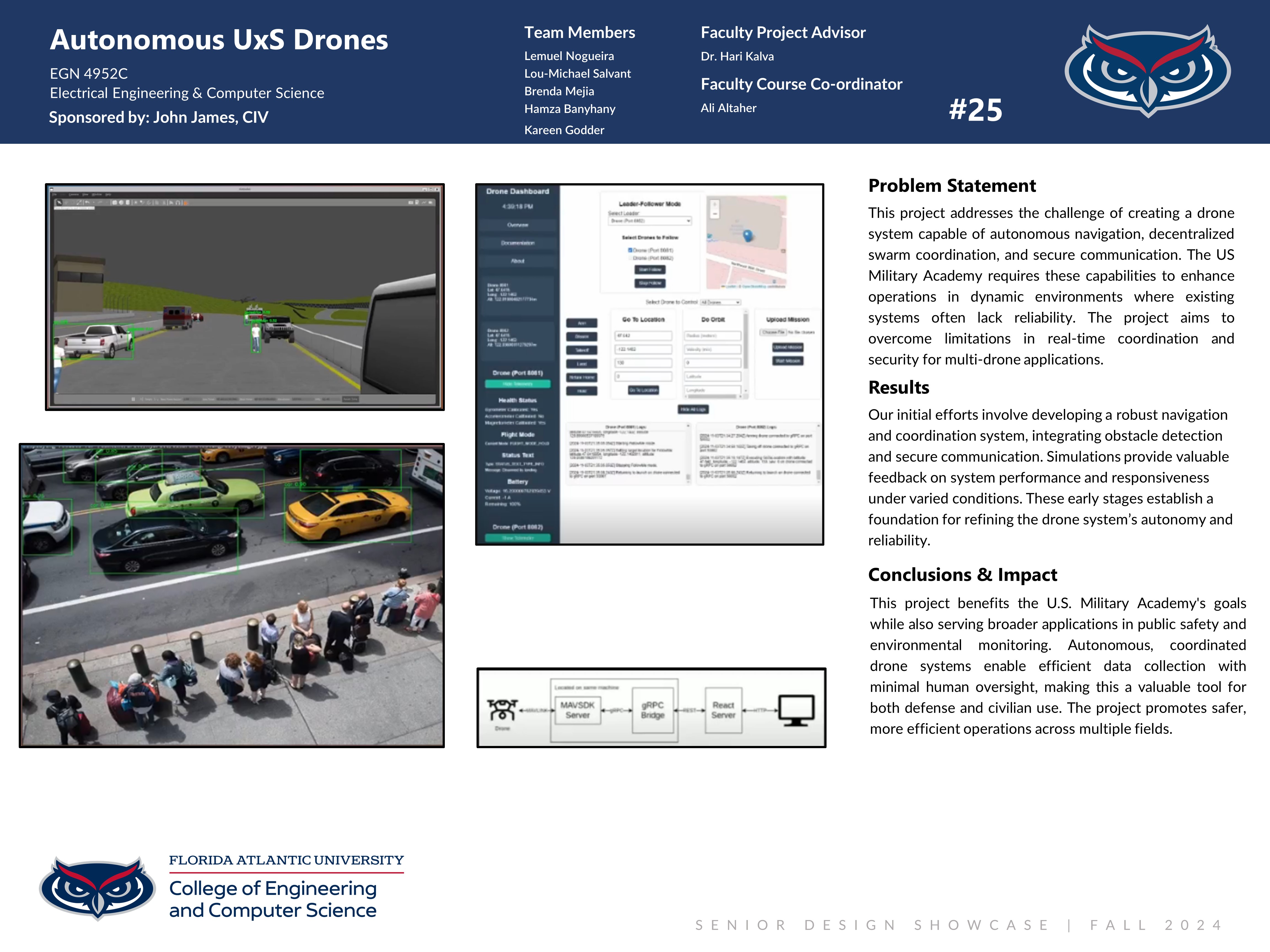
Task: Open Gazebo Camera menu
Action: 74,194
